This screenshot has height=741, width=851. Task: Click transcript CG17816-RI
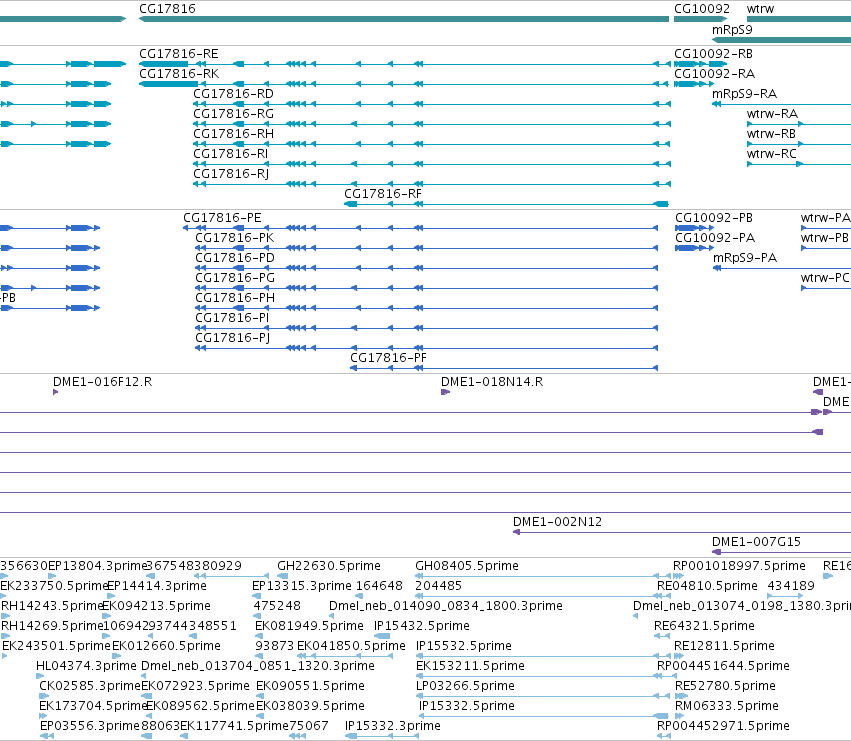click(x=231, y=154)
